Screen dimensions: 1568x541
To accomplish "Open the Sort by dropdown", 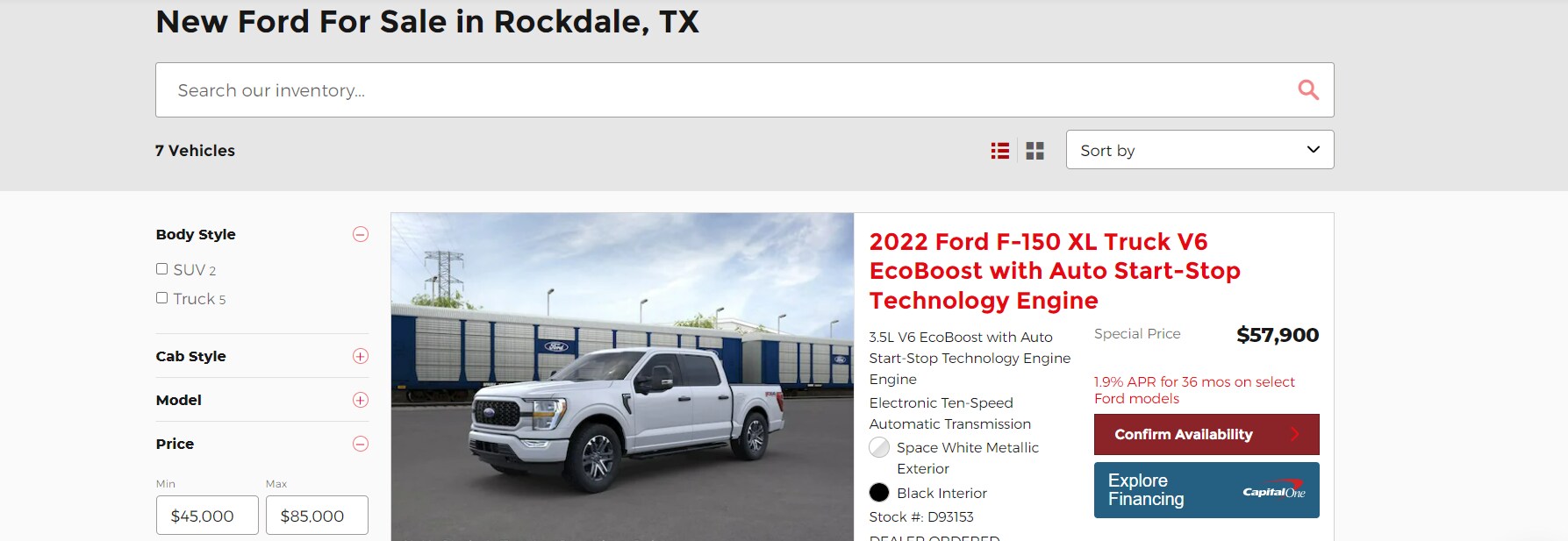I will coord(1199,150).
